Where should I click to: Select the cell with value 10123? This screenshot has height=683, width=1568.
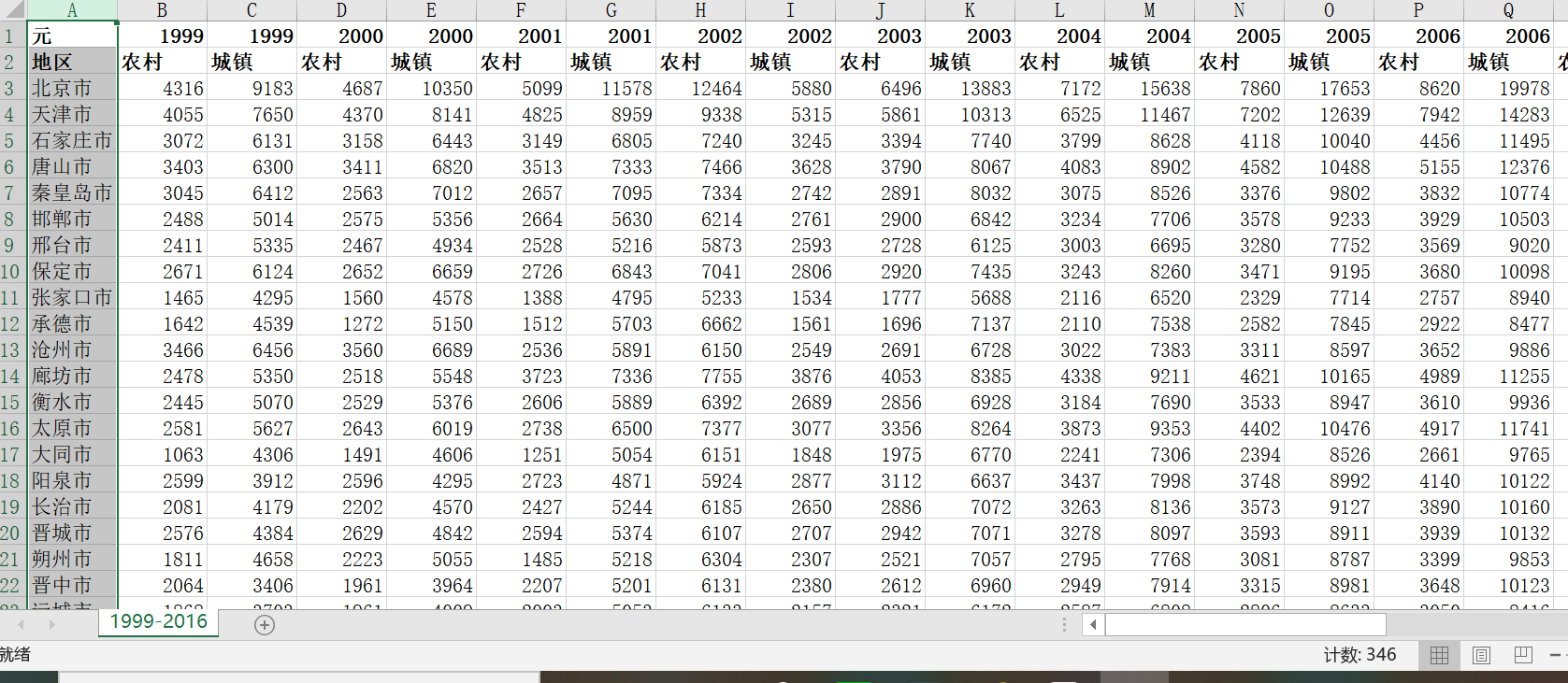tap(1508, 586)
